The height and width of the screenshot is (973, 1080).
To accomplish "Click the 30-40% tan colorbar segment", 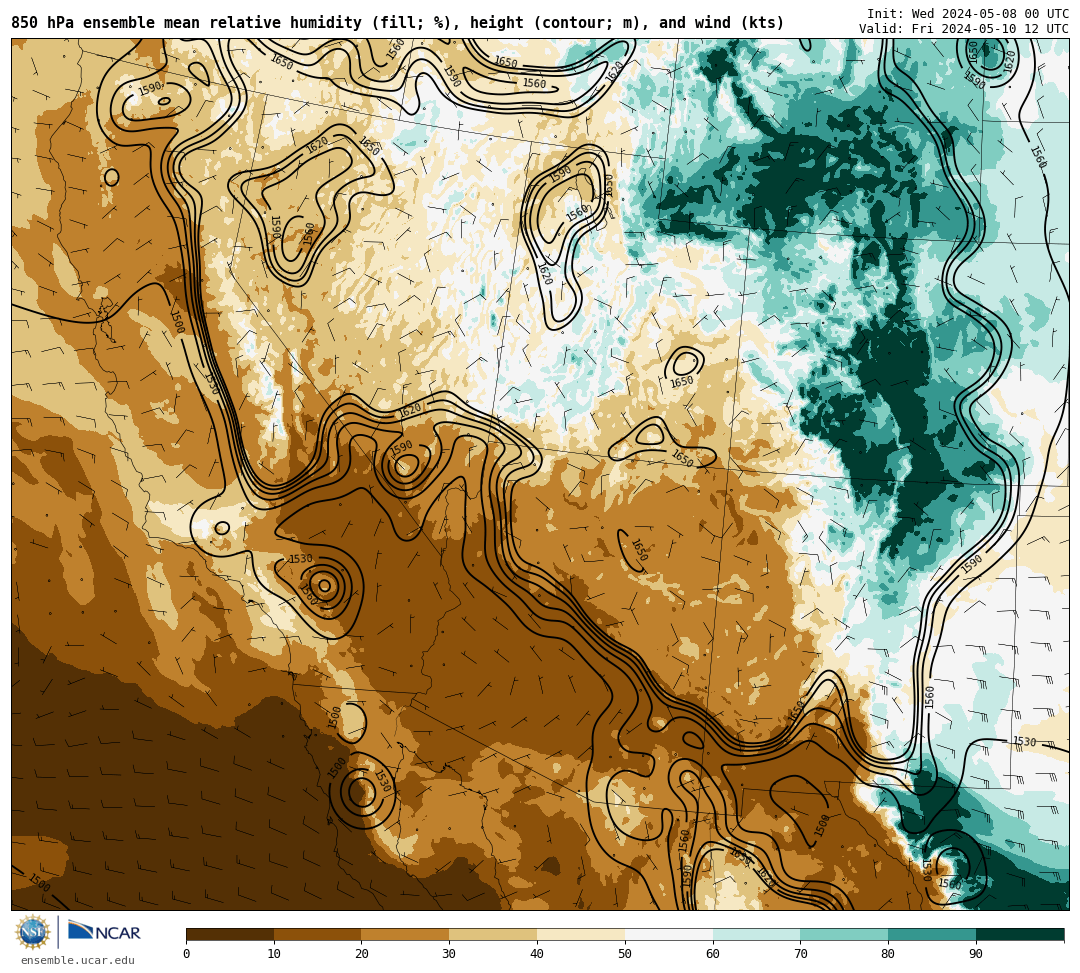I will [493, 934].
